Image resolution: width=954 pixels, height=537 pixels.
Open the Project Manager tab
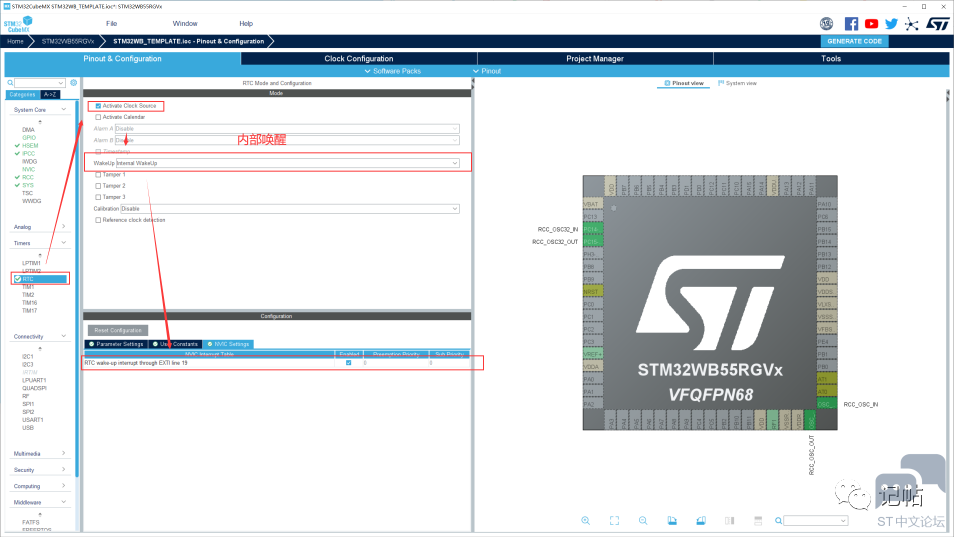click(x=594, y=59)
